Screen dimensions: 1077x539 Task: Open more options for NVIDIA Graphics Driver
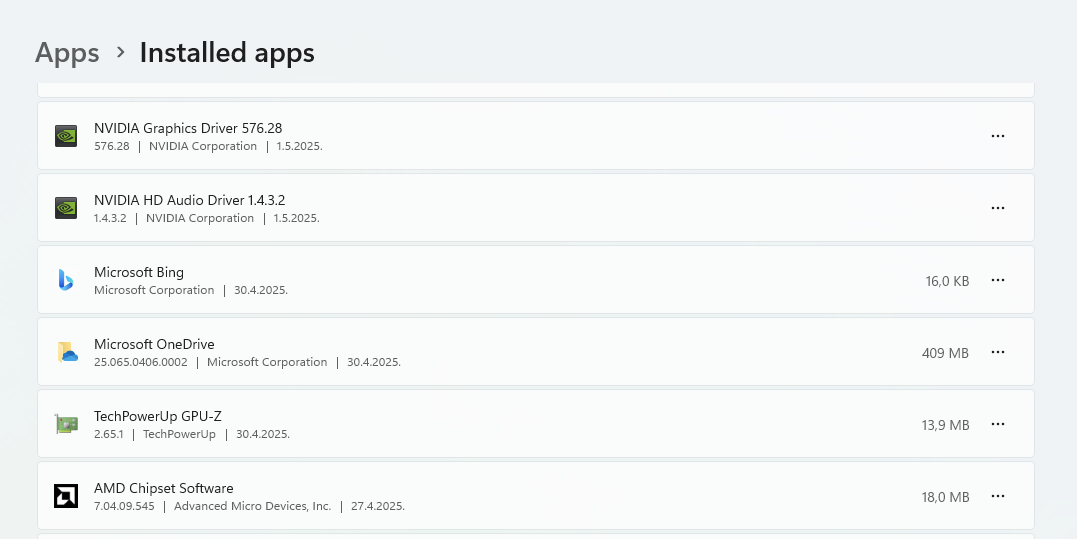point(997,136)
